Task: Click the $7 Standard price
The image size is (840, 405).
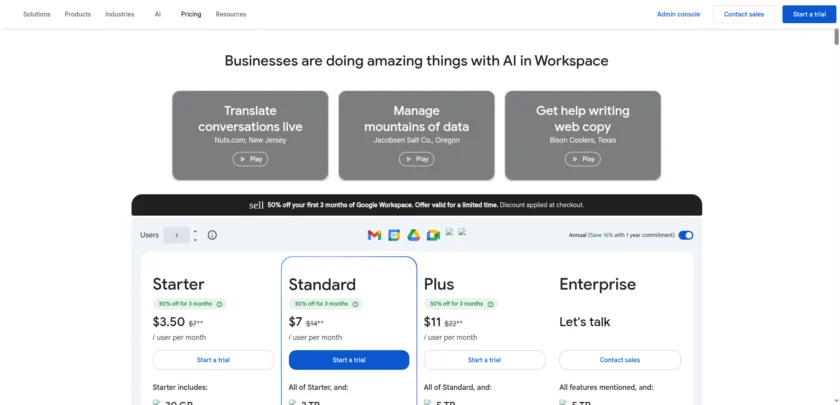Action: tap(295, 322)
